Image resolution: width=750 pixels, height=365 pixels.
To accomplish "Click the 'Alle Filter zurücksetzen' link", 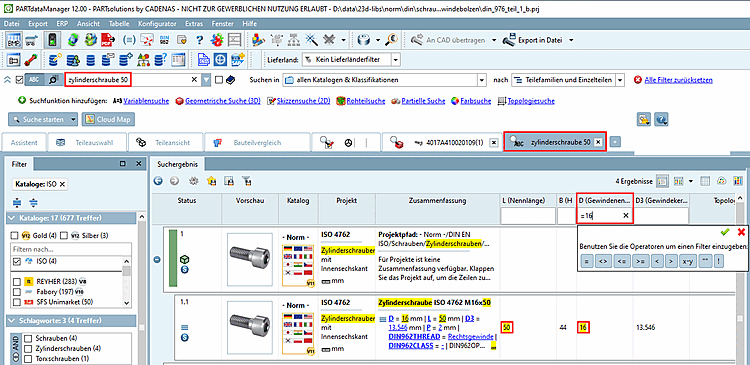I will pos(679,80).
